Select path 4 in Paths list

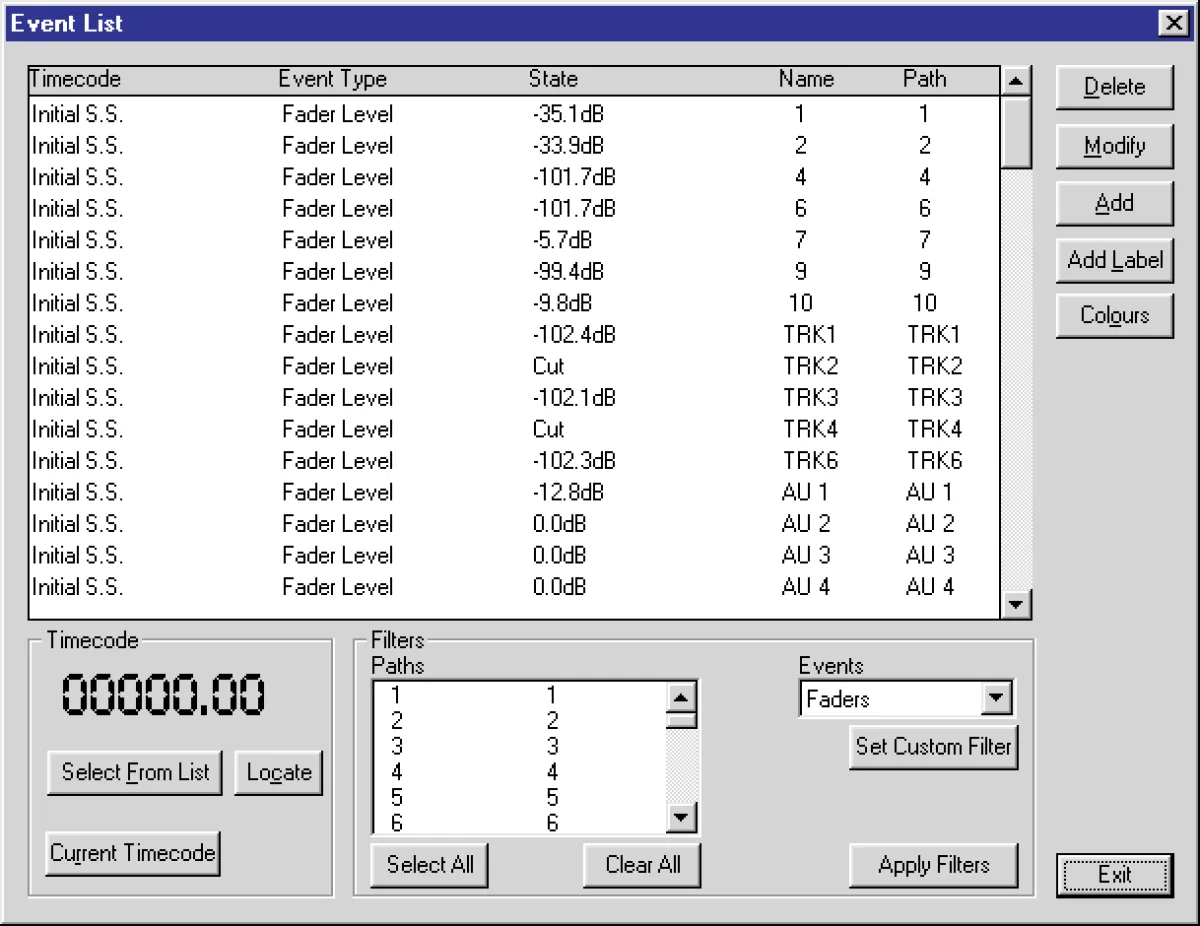(x=519, y=772)
